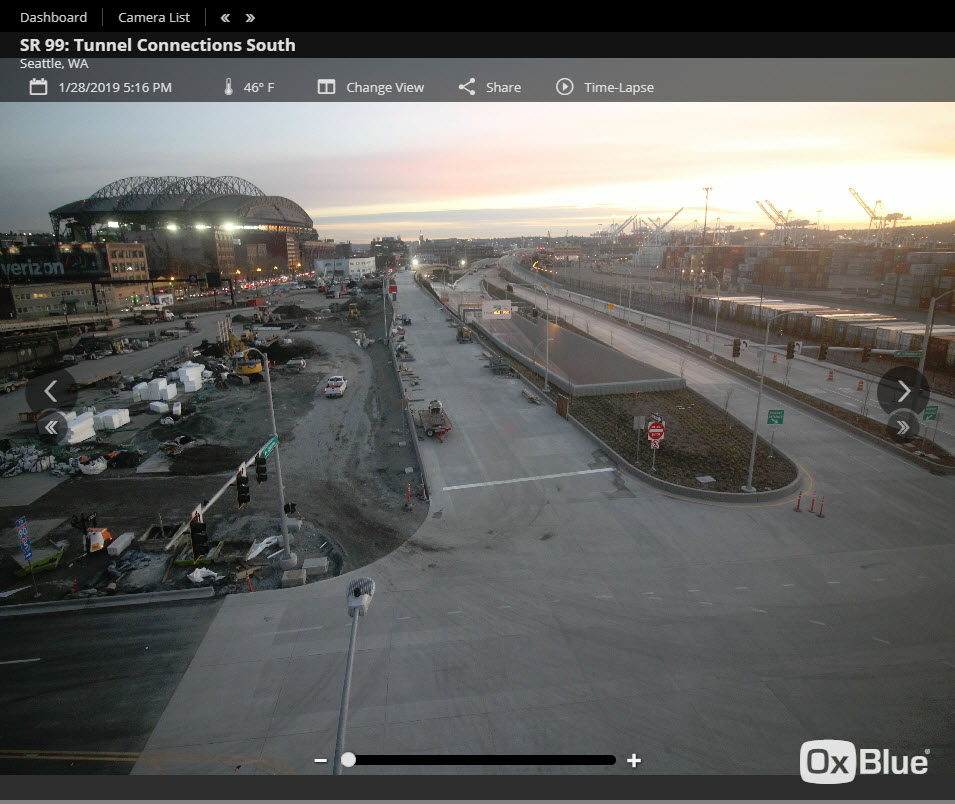
Task: Start the Time-Lapse playback
Action: coord(605,87)
